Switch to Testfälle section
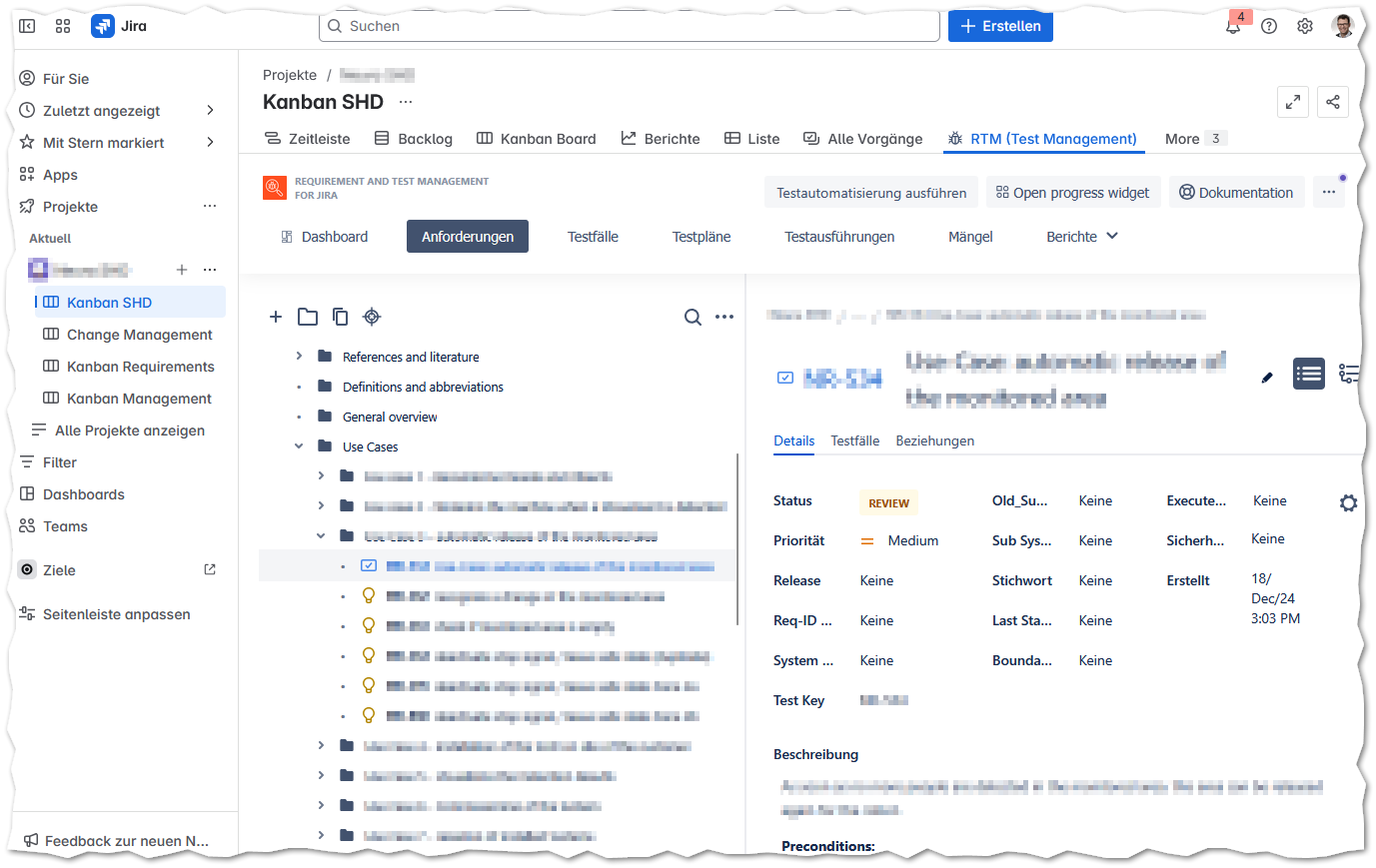The height and width of the screenshot is (868, 1376). pyautogui.click(x=594, y=237)
